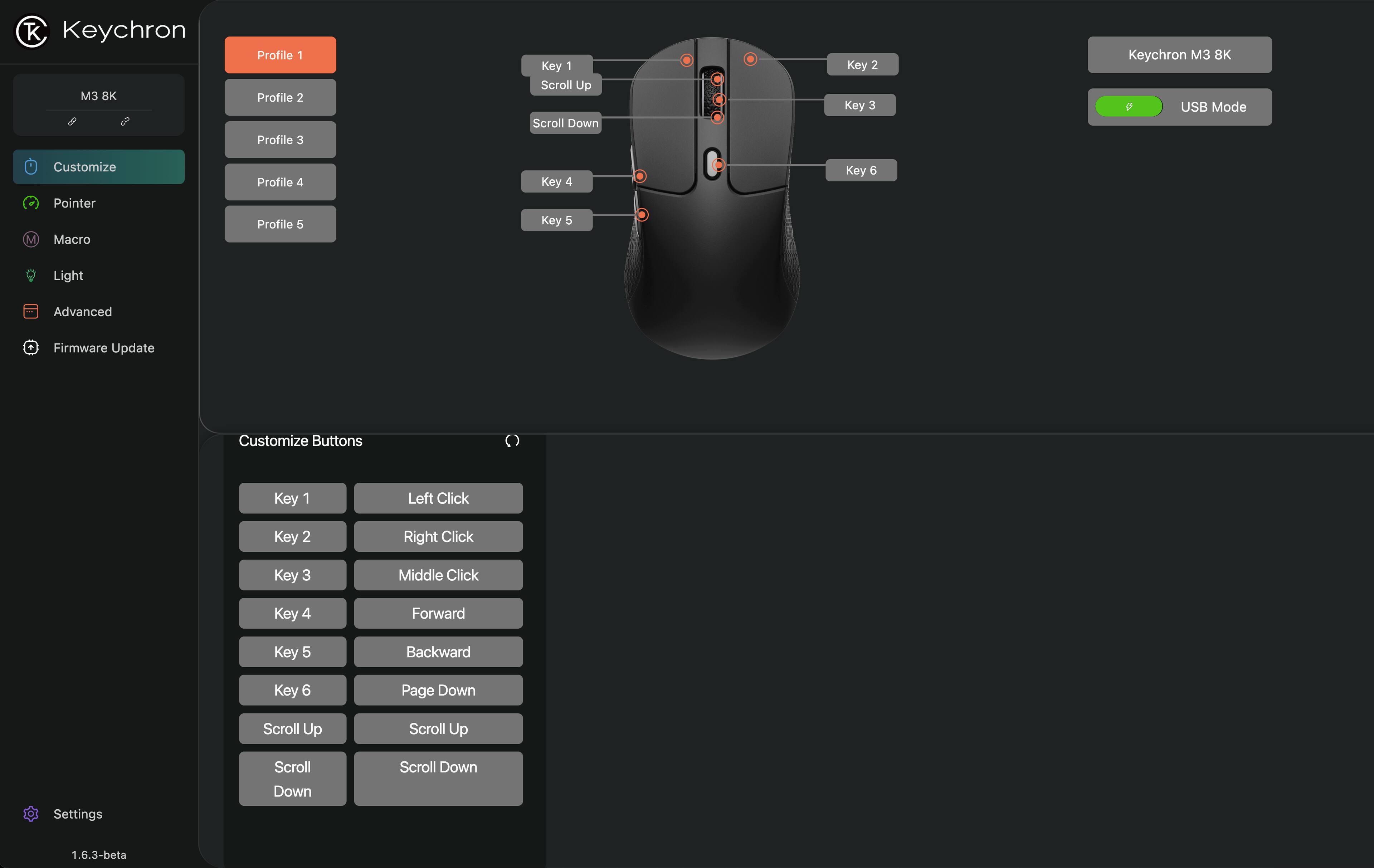Click the left link icon under M3 8K
The width and height of the screenshot is (1374, 868).
(72, 122)
